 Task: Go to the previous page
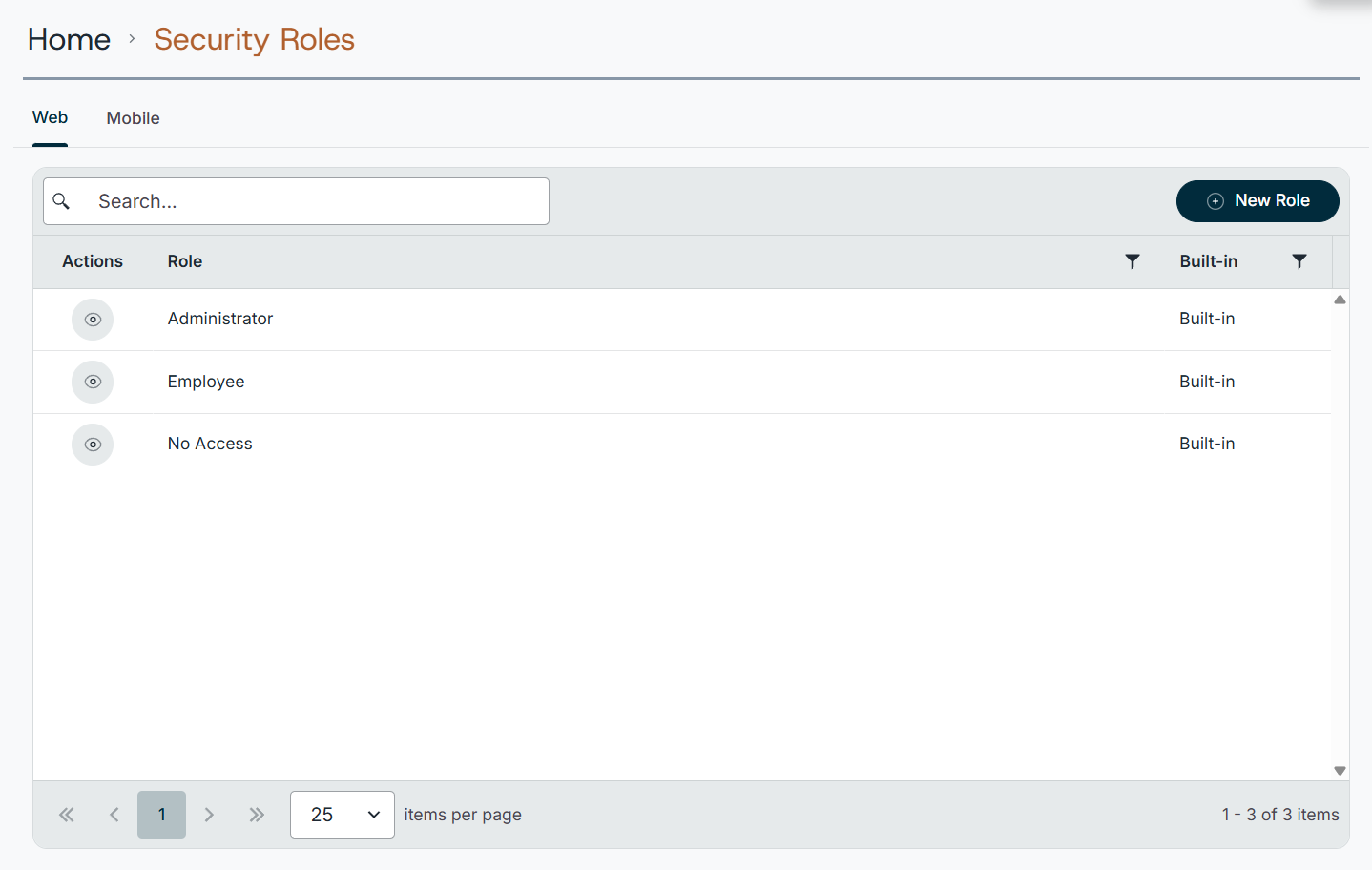[x=114, y=815]
